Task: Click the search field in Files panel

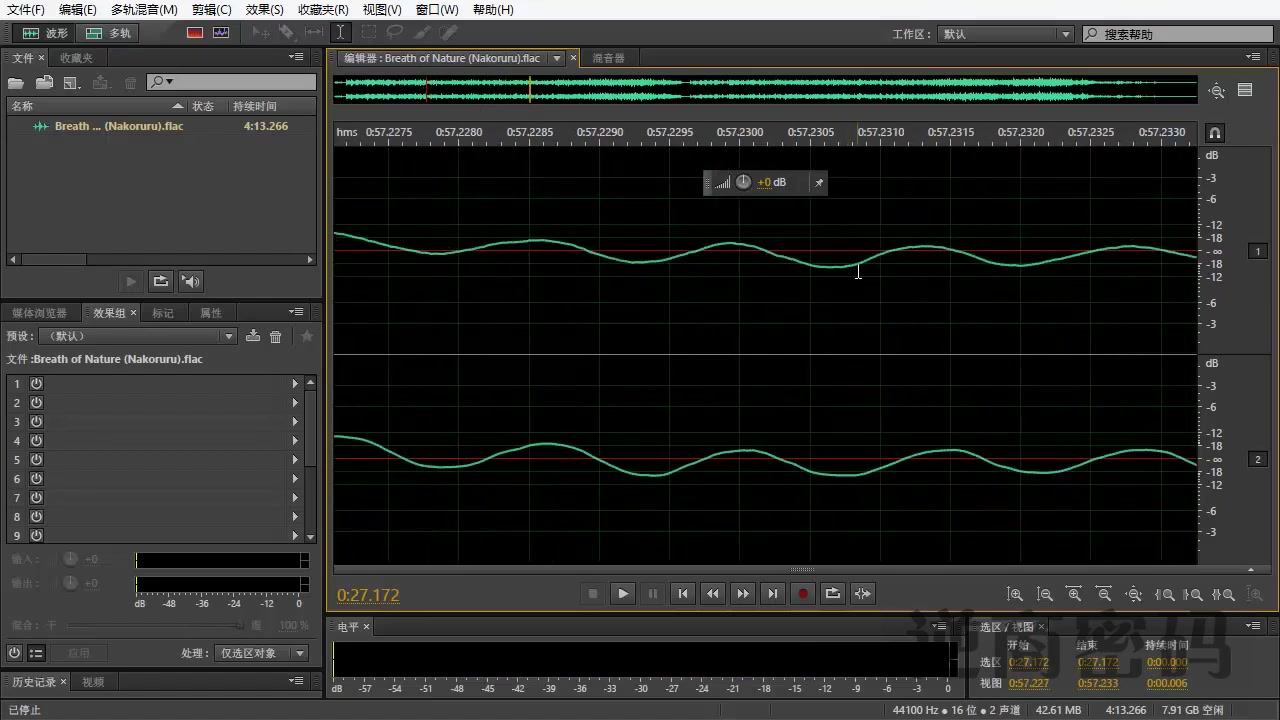Action: pyautogui.click(x=231, y=82)
